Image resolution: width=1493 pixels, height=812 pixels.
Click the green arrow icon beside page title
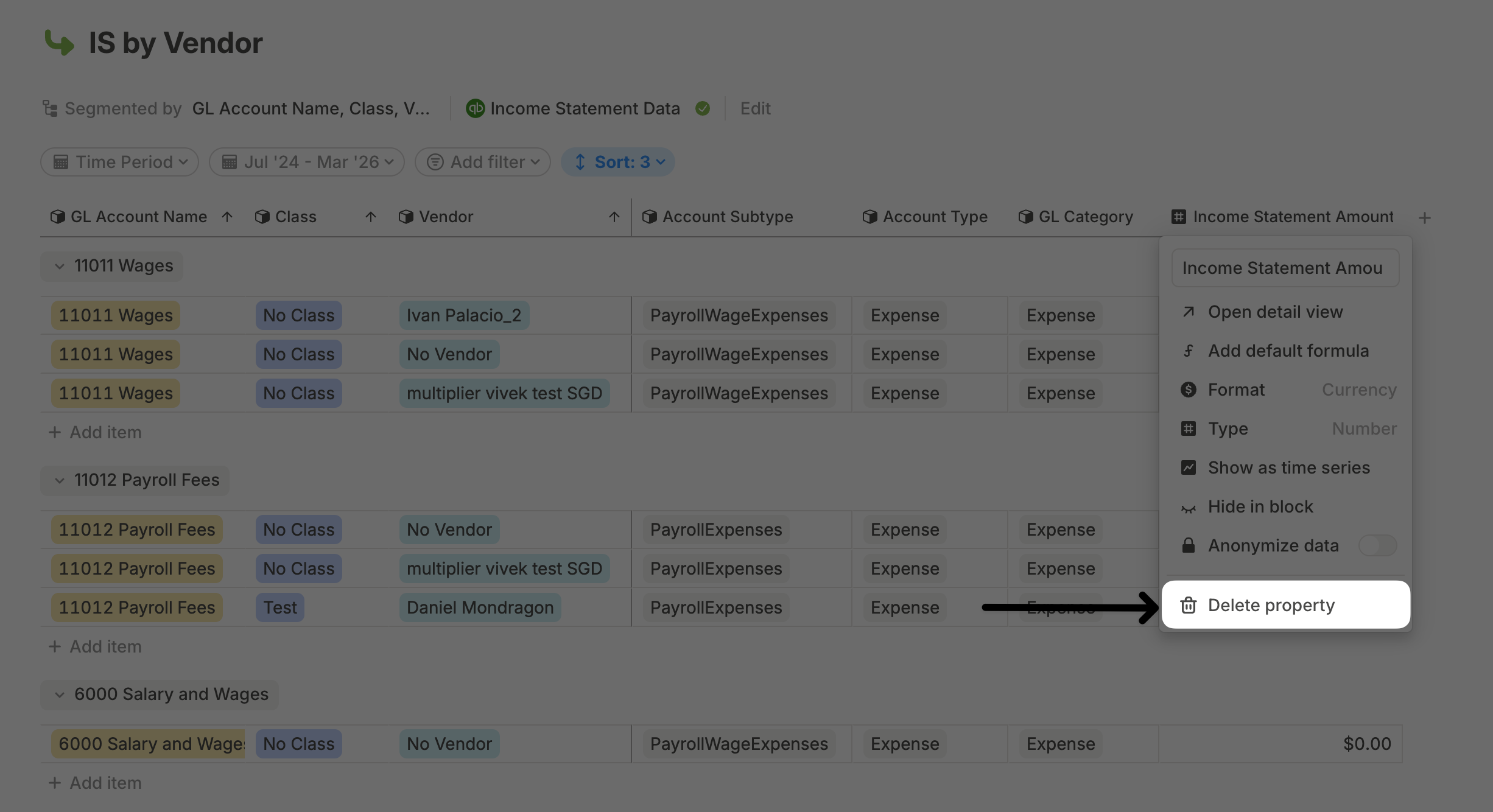click(x=59, y=43)
